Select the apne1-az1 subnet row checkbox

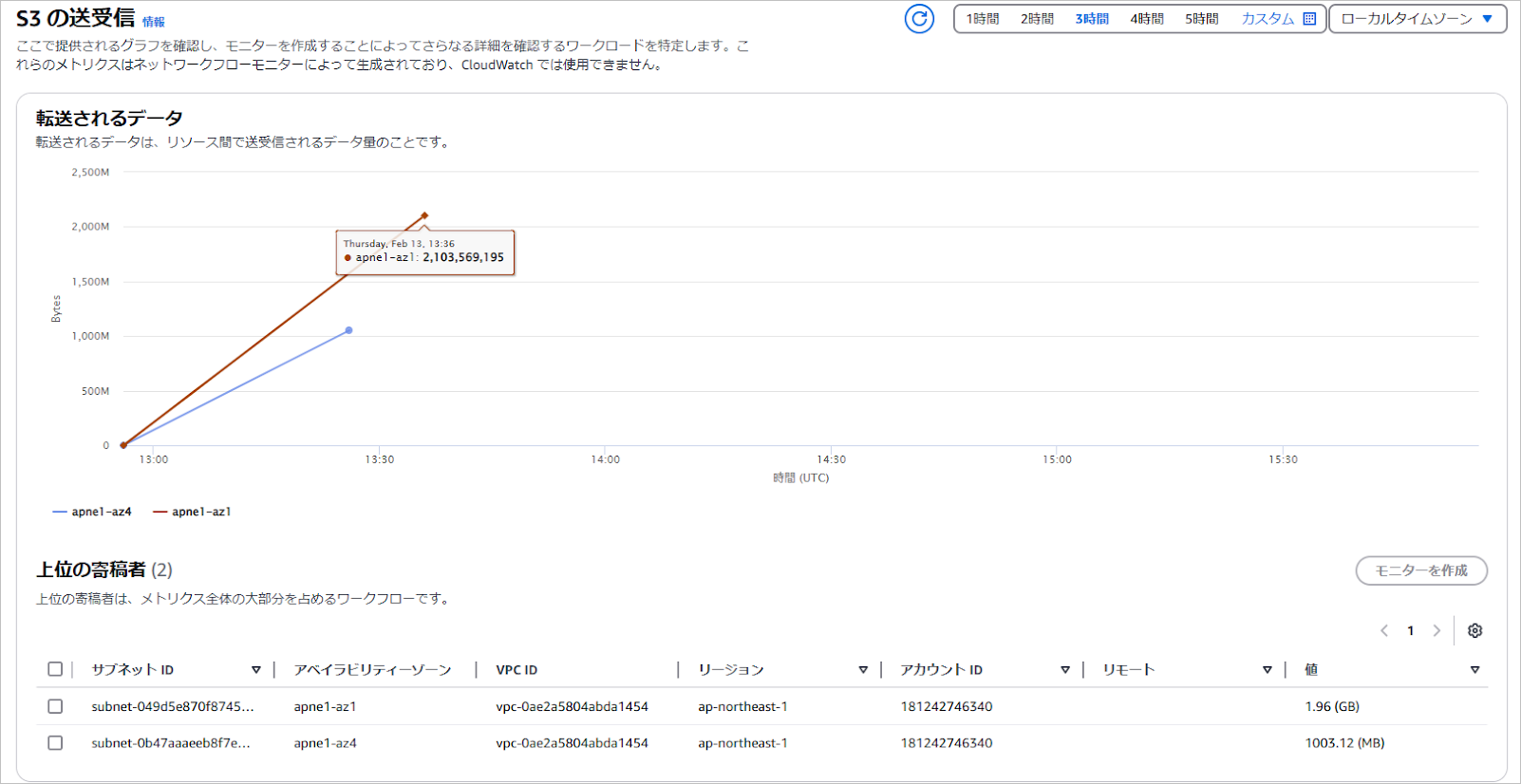click(55, 707)
